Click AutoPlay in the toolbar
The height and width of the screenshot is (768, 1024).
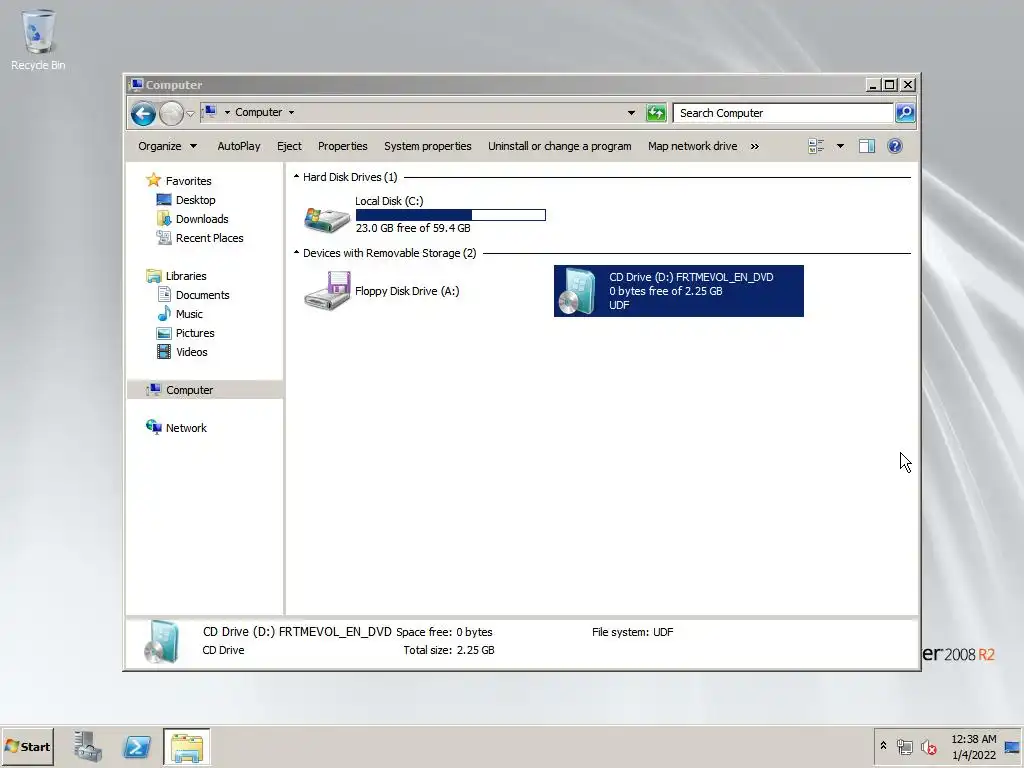(238, 146)
